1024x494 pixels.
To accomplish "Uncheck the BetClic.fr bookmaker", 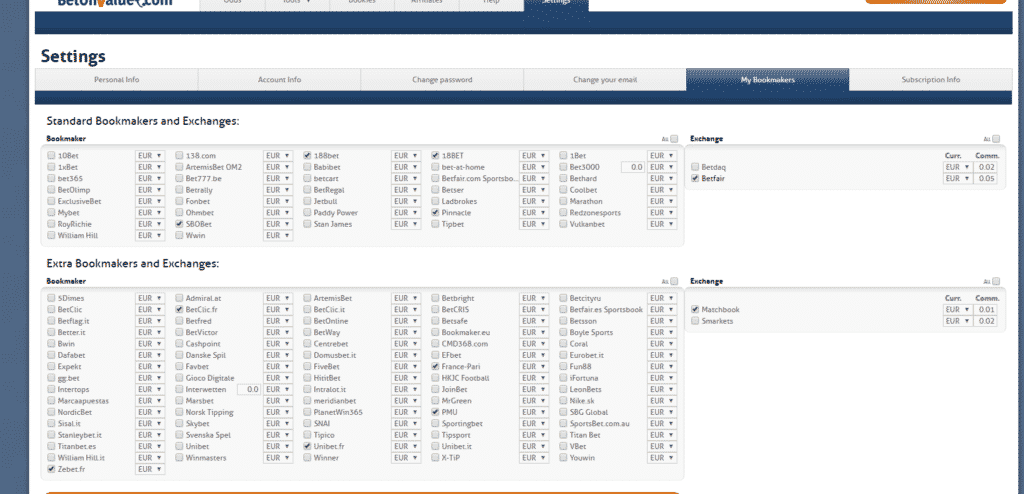I will pyautogui.click(x=179, y=310).
